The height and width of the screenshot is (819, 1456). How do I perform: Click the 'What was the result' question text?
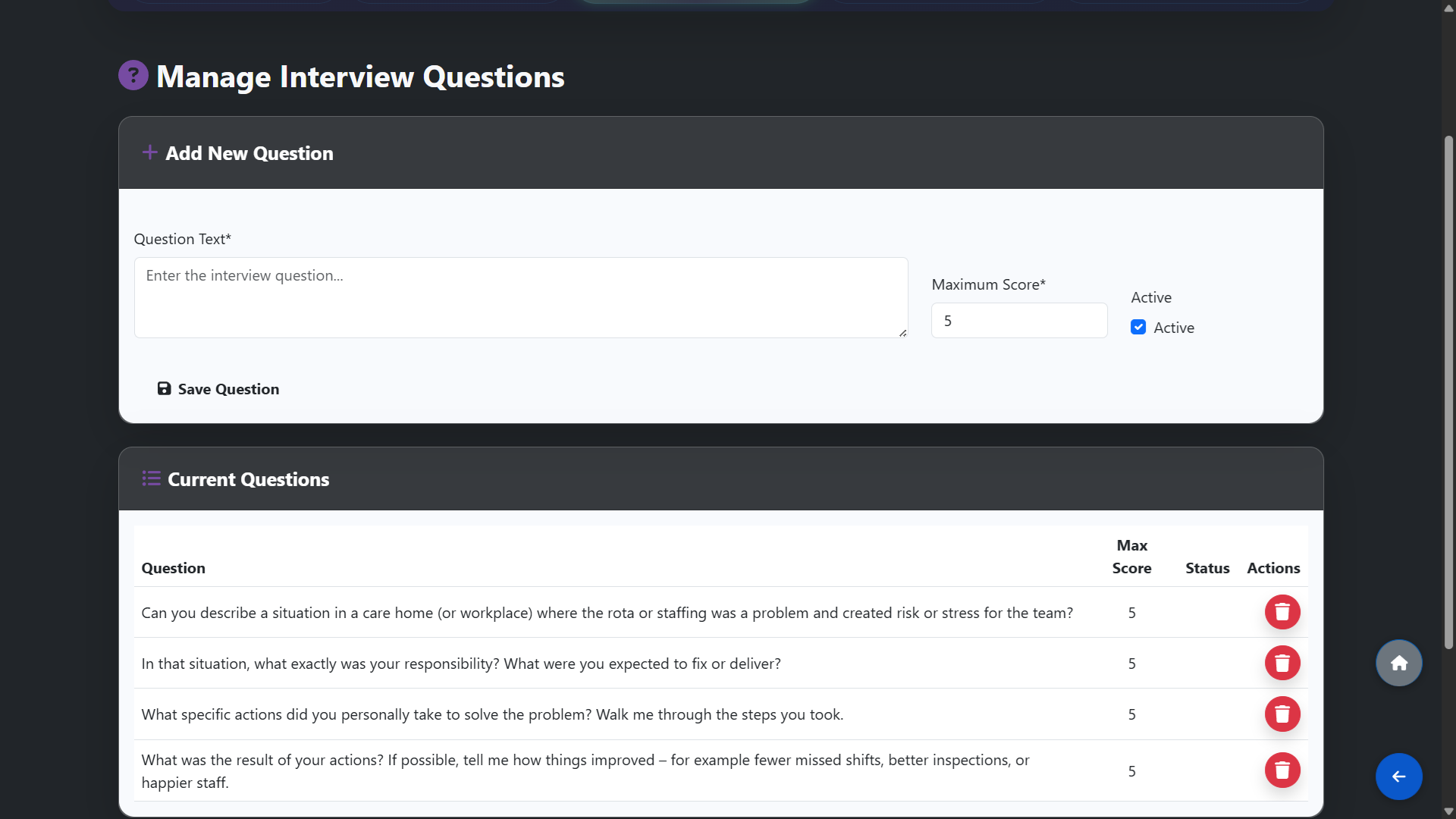585,771
